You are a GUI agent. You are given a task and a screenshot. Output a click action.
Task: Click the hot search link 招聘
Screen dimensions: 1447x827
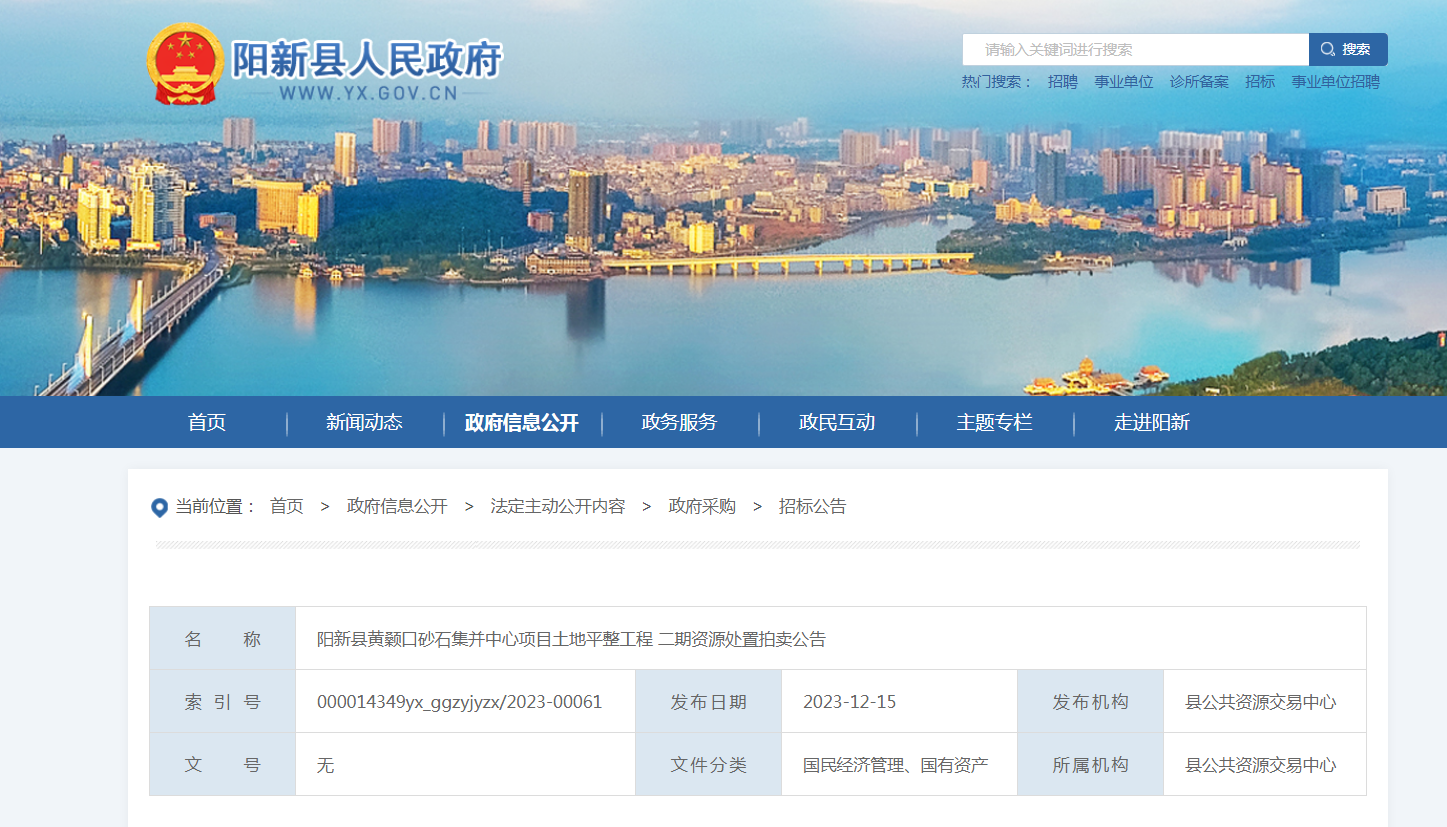[x=1062, y=82]
